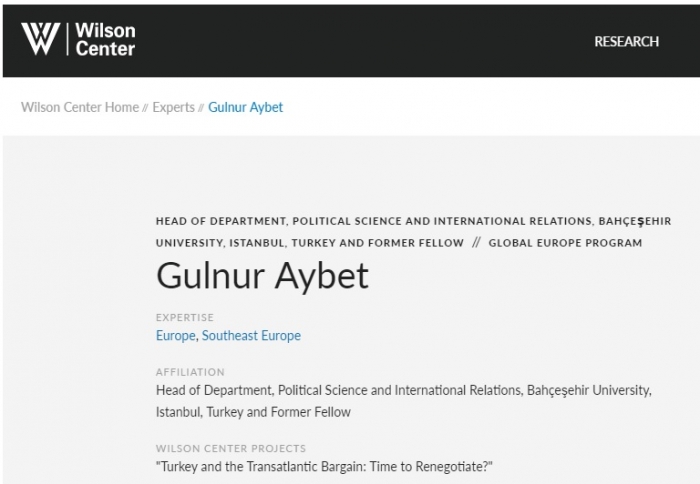Click the slashes between Home and Experts

[x=146, y=108]
